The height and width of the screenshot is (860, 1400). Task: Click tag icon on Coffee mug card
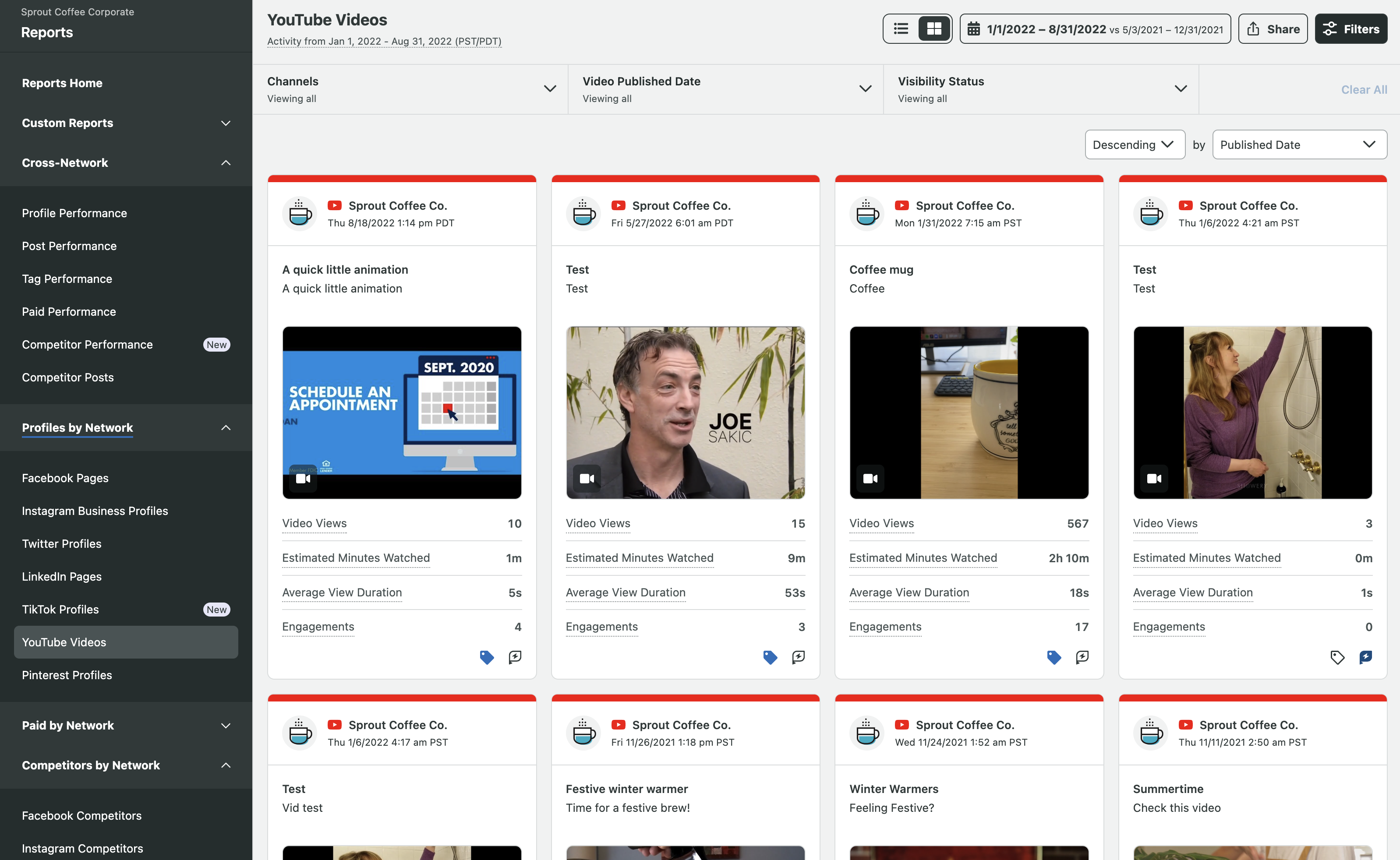click(x=1054, y=657)
